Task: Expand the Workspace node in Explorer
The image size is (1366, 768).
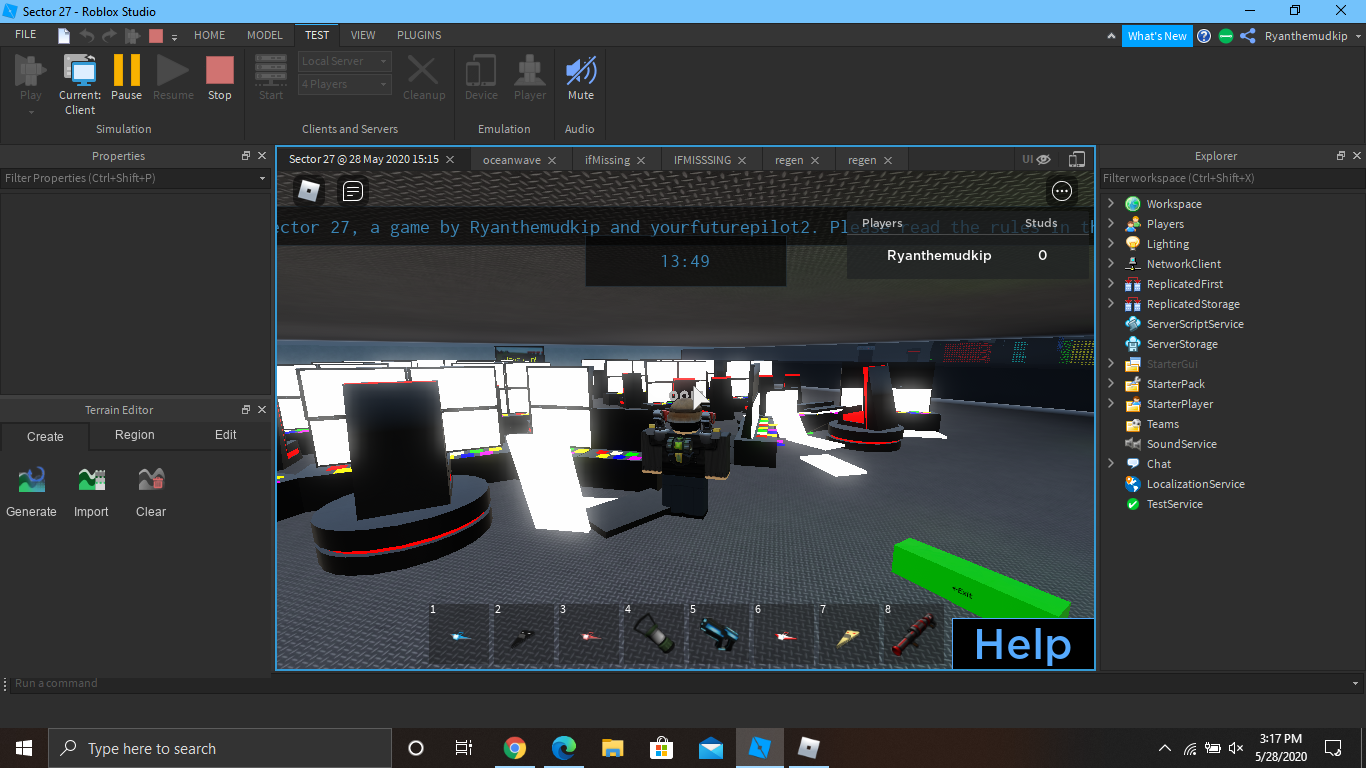Action: 1111,204
